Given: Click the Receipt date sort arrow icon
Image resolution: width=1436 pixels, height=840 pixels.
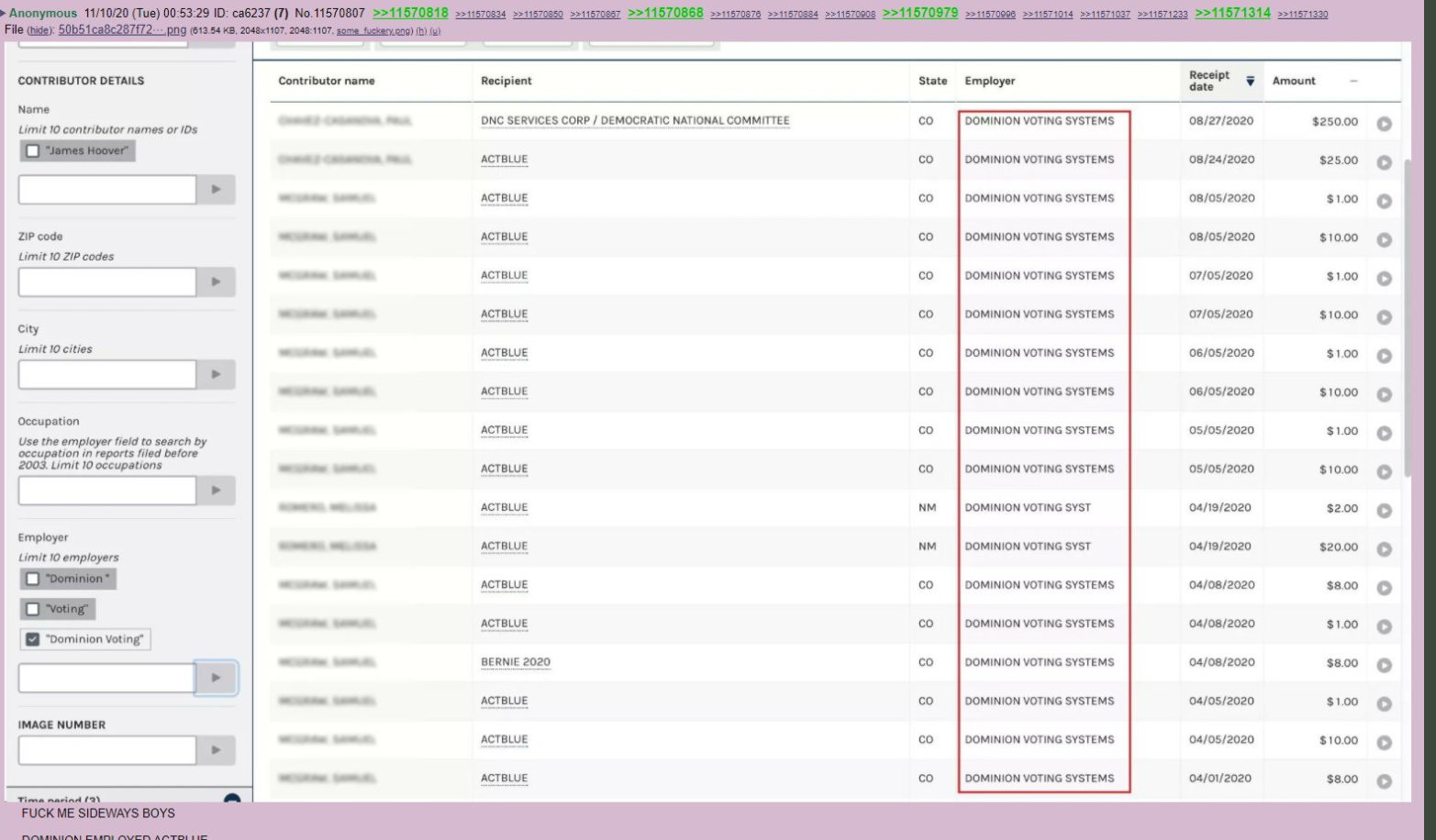Looking at the screenshot, I should pyautogui.click(x=1250, y=82).
